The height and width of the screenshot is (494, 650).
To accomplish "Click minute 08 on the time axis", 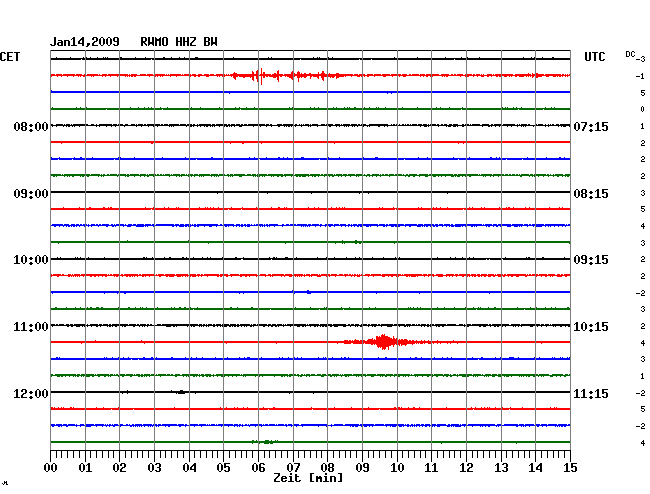I will [327, 468].
